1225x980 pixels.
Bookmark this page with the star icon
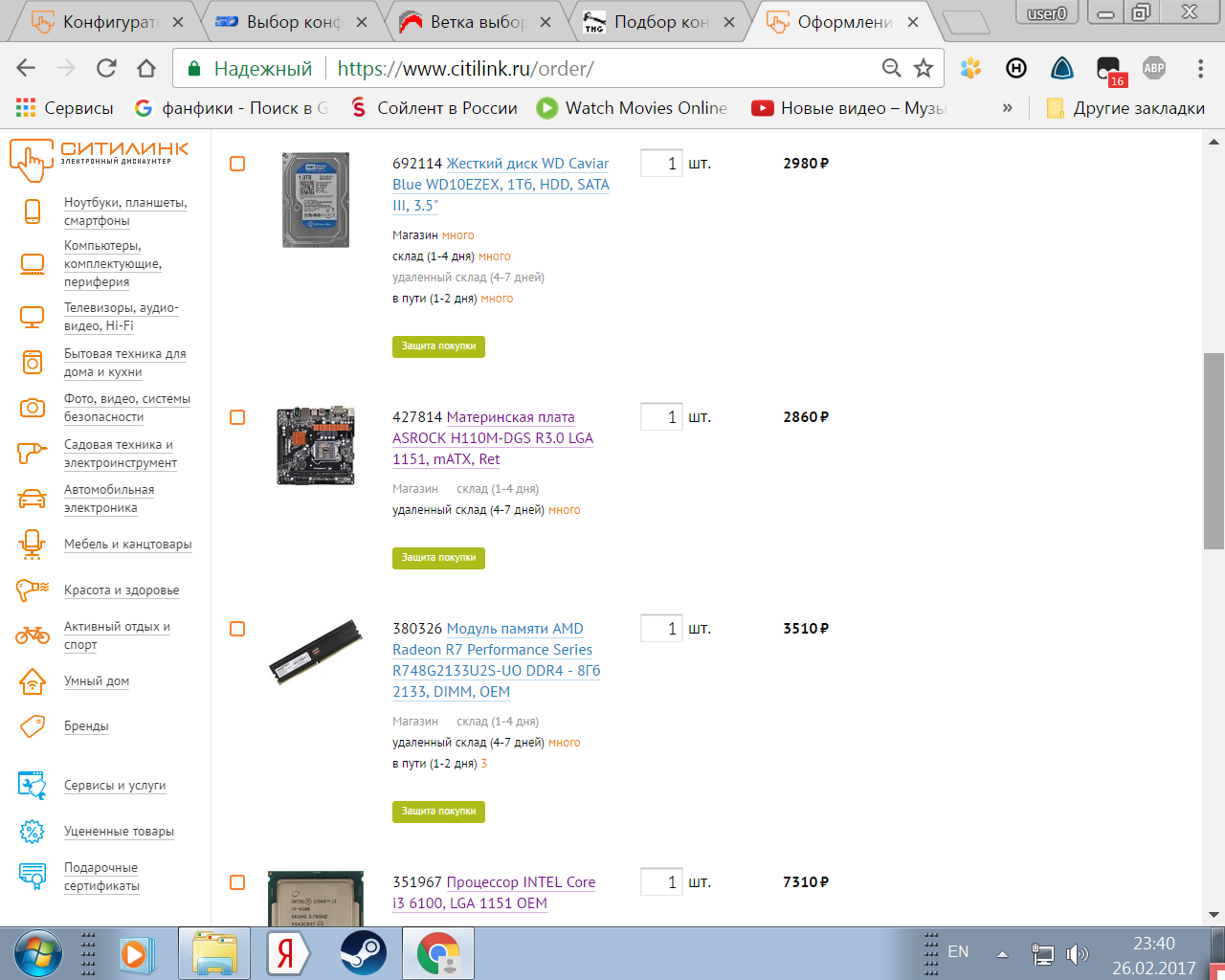click(923, 68)
